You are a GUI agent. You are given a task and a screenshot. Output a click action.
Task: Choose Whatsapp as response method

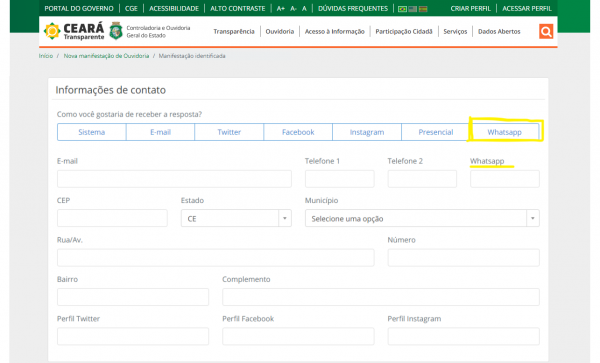[x=504, y=132]
